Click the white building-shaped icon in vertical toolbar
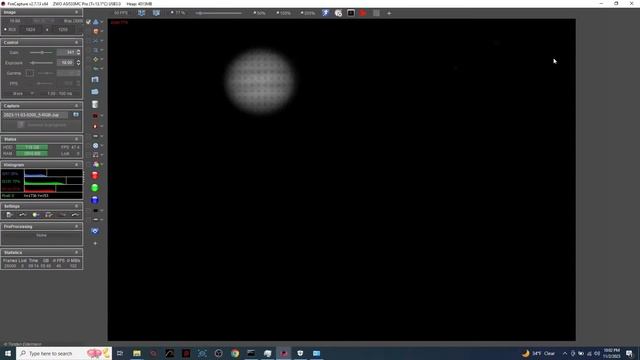 click(95, 79)
